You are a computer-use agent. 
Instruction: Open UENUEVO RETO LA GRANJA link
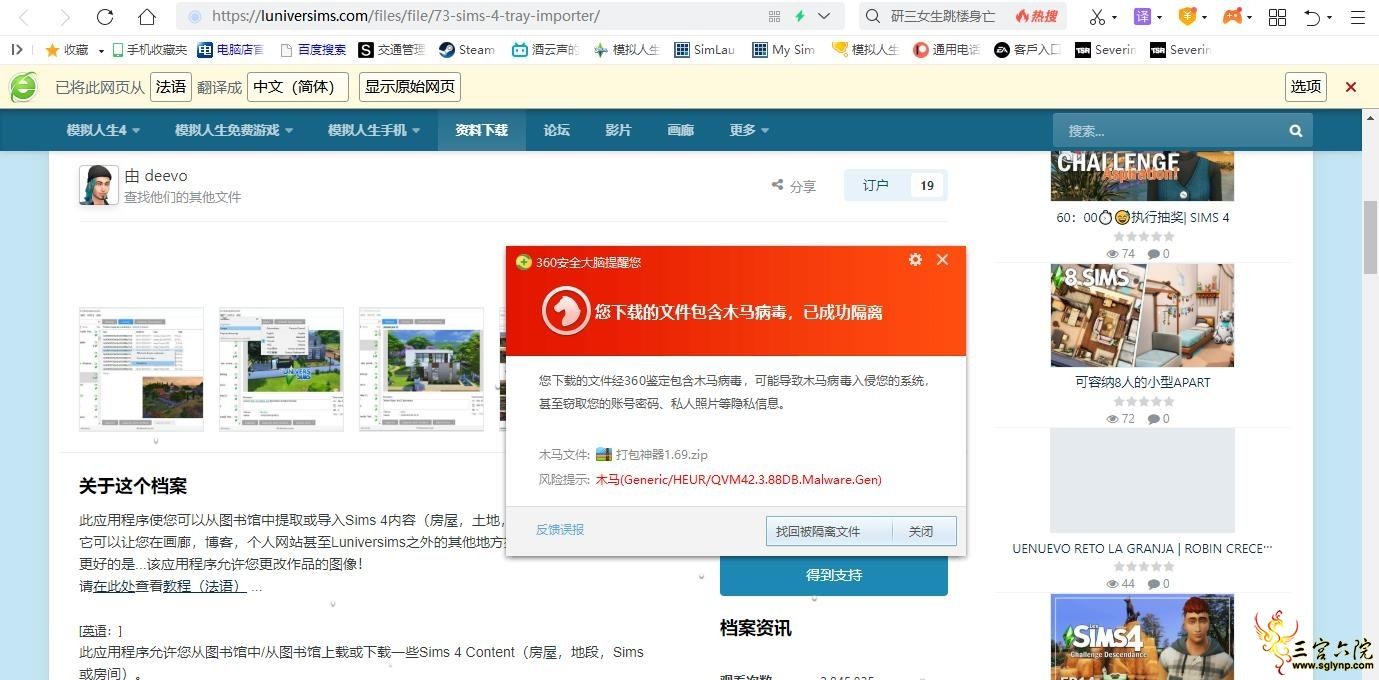1142,548
